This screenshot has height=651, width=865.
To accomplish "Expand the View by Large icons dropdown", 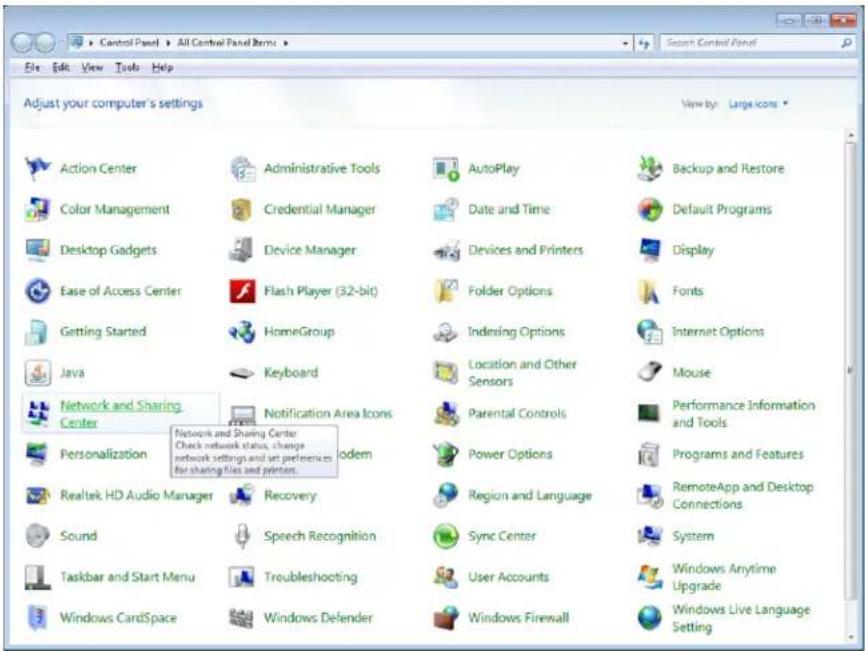I will coord(758,104).
